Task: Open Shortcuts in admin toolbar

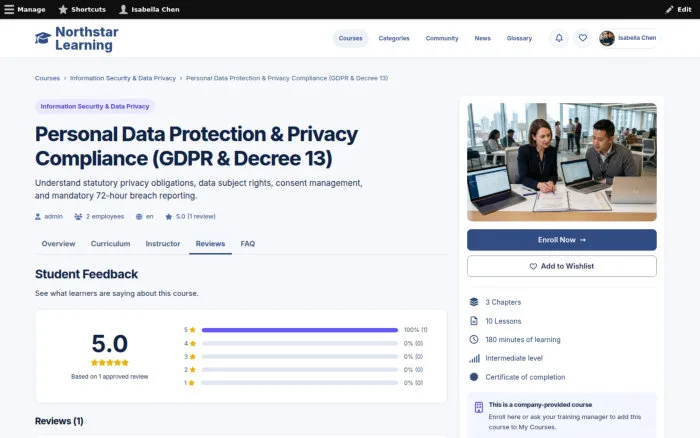Action: click(88, 9)
